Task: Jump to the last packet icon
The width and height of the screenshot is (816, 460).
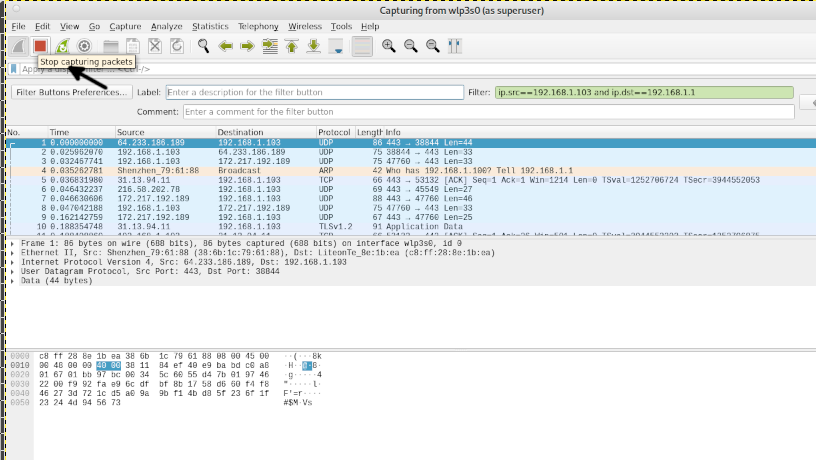Action: coord(313,46)
